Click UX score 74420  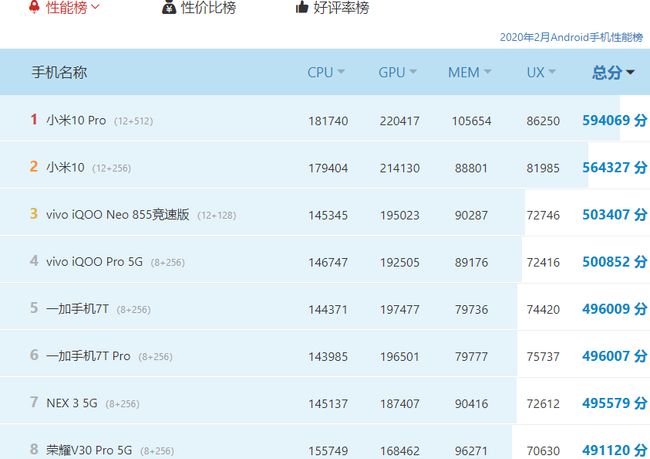pos(543,310)
